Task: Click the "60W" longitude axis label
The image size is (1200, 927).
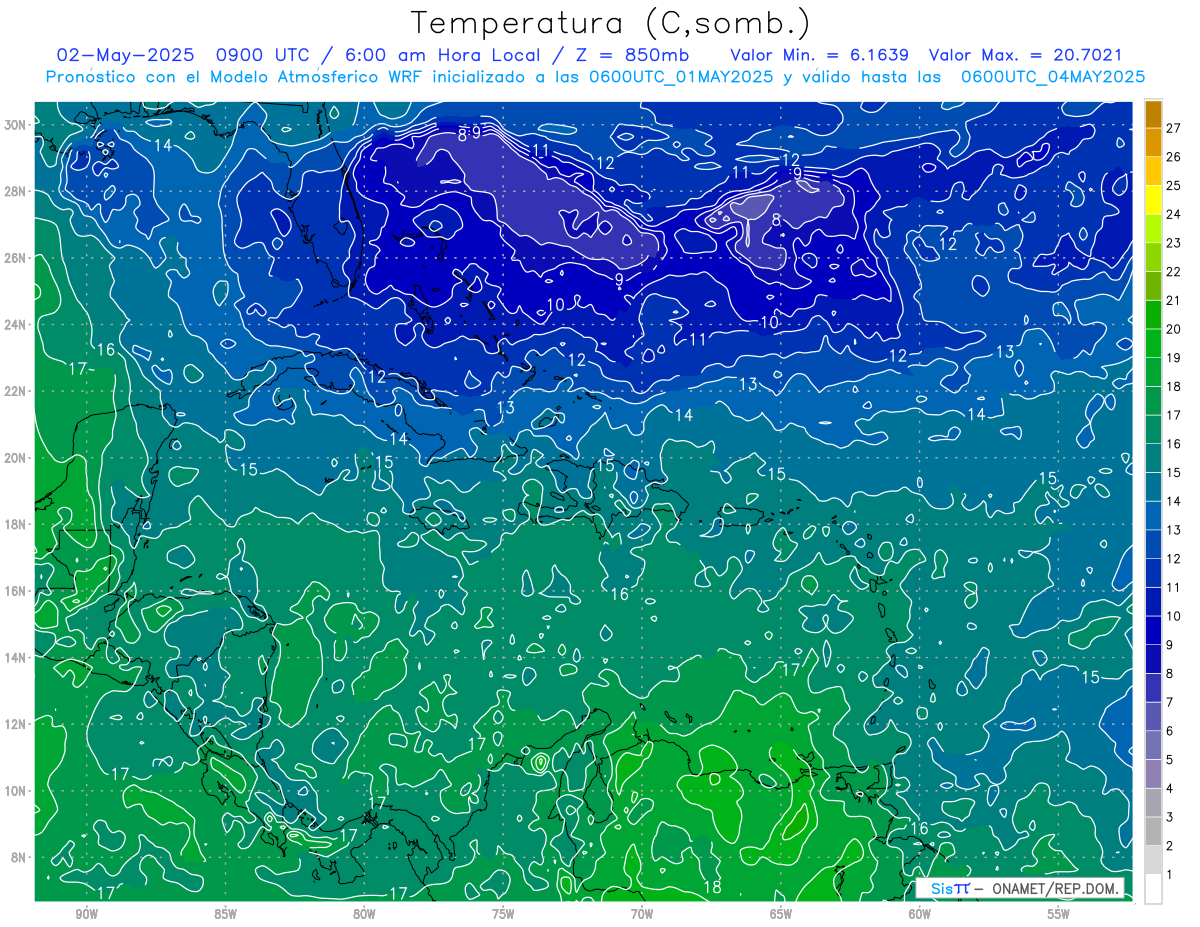Action: tap(920, 914)
